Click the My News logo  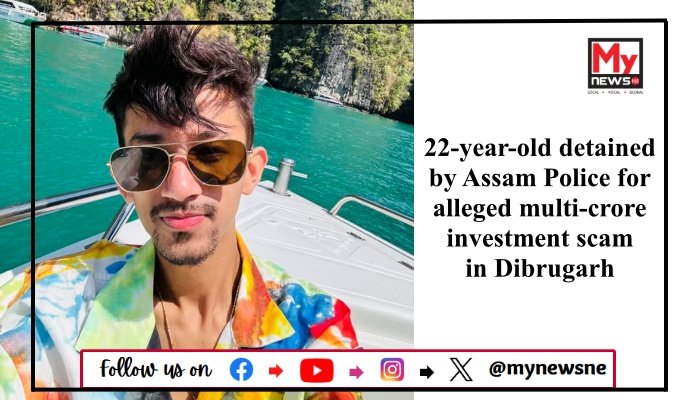615,63
